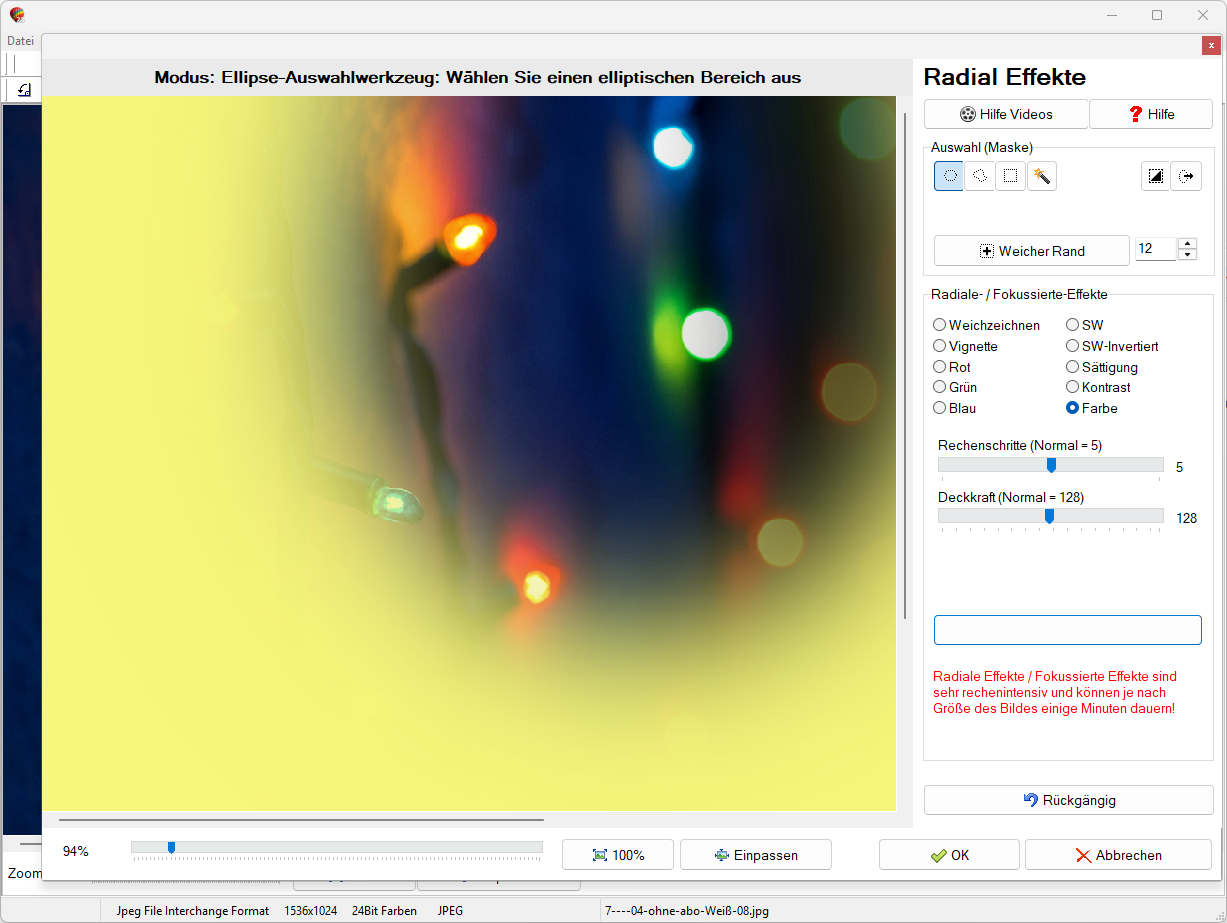Screen dimensions: 1227x923
Task: Select the freehand lasso selection tool
Action: tap(980, 176)
